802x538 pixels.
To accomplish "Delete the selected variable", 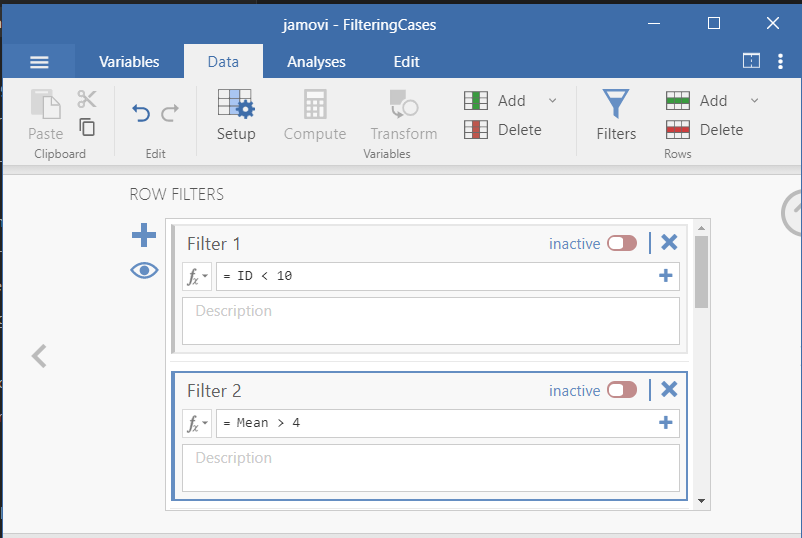I will point(503,130).
